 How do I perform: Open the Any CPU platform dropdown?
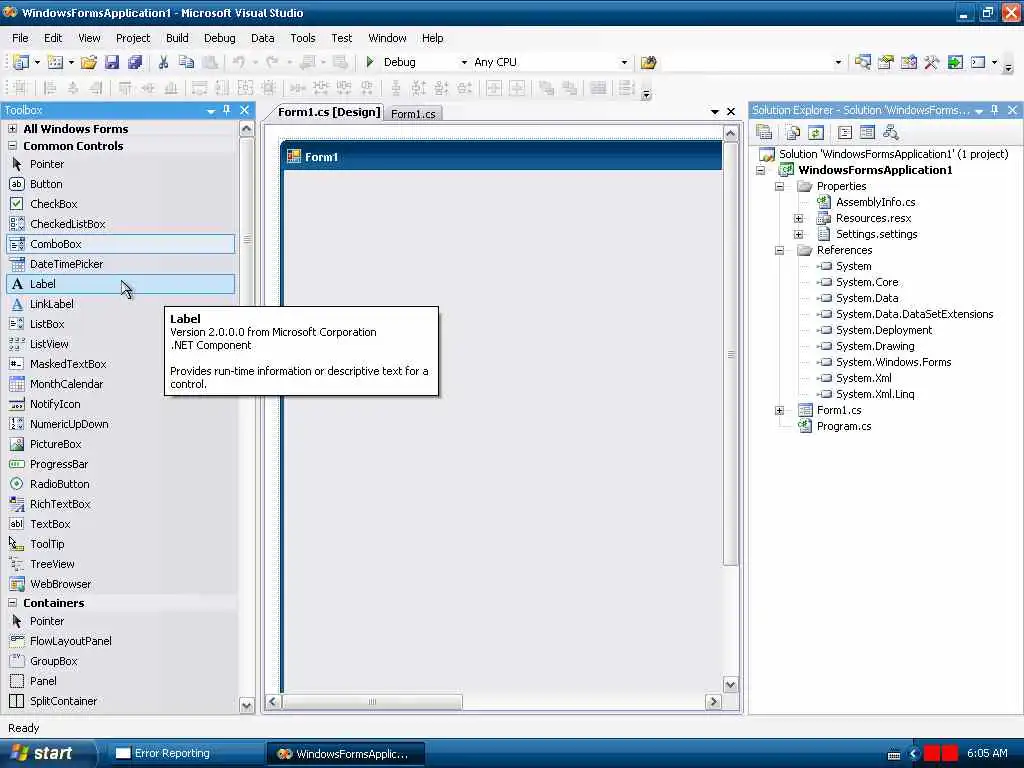pos(624,63)
